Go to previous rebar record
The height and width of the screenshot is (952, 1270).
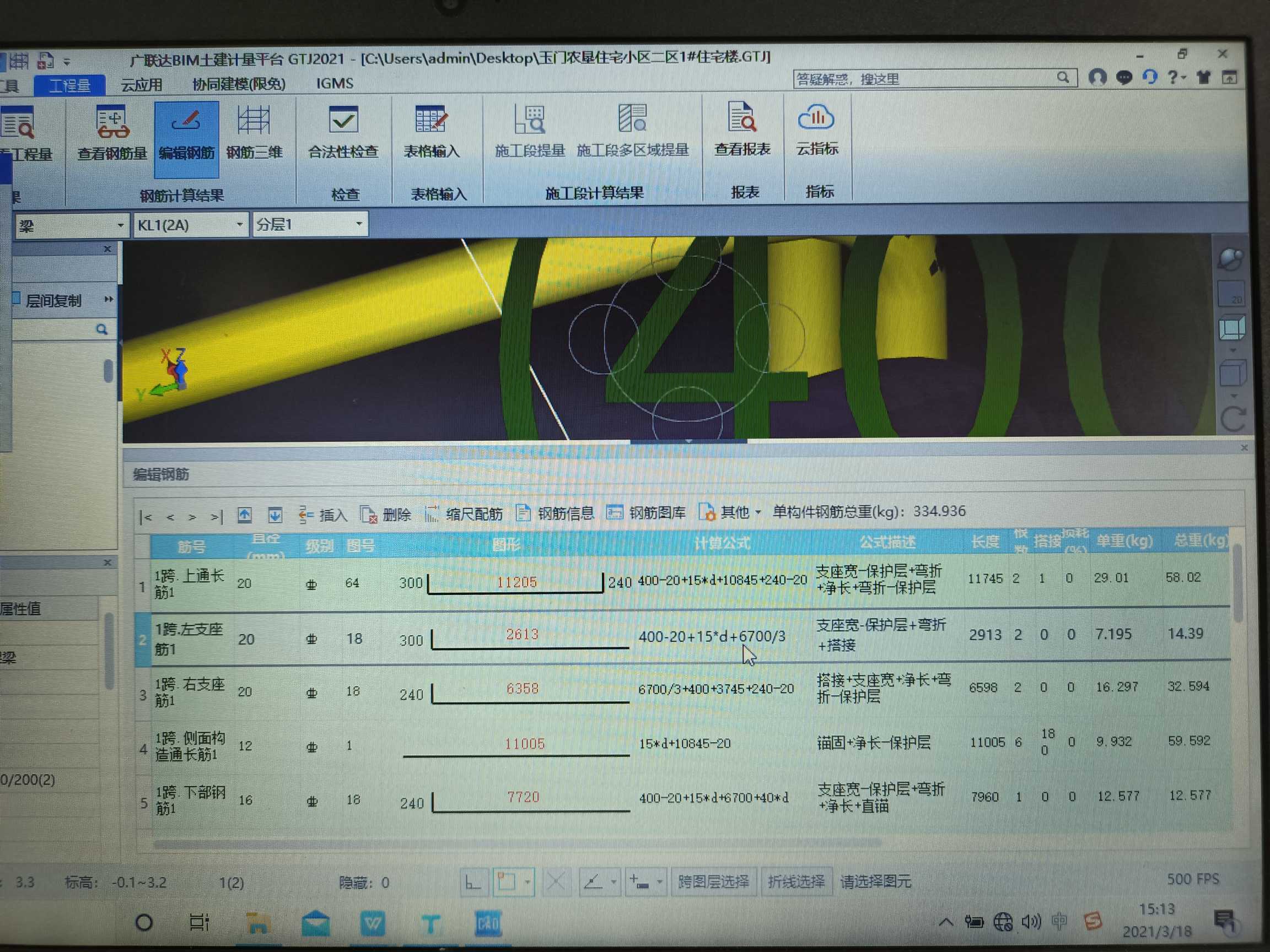coord(170,517)
